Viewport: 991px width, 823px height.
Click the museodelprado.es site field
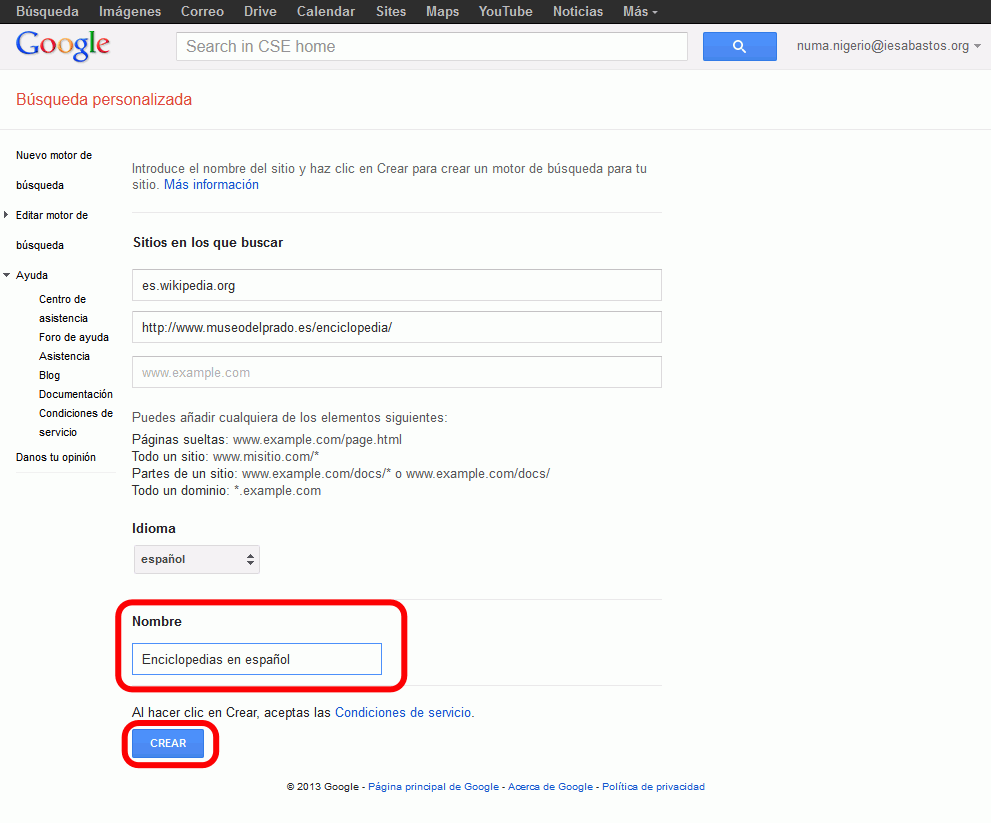397,327
